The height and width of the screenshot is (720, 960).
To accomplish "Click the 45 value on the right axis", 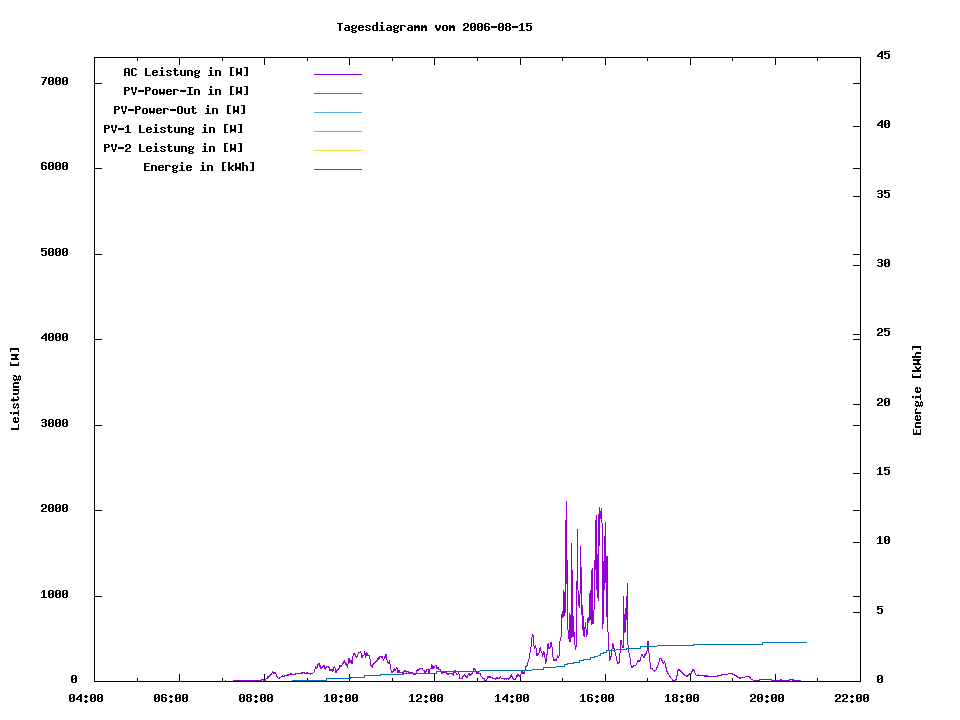I will (883, 55).
